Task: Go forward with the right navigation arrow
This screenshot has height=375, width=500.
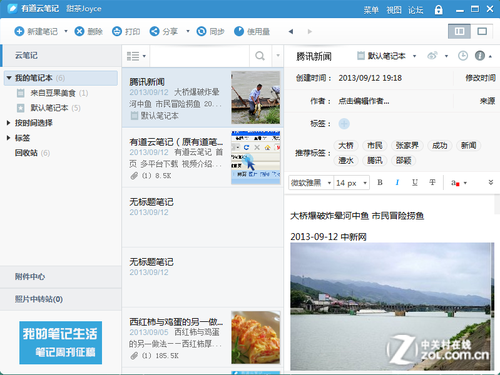Action: pos(310,31)
